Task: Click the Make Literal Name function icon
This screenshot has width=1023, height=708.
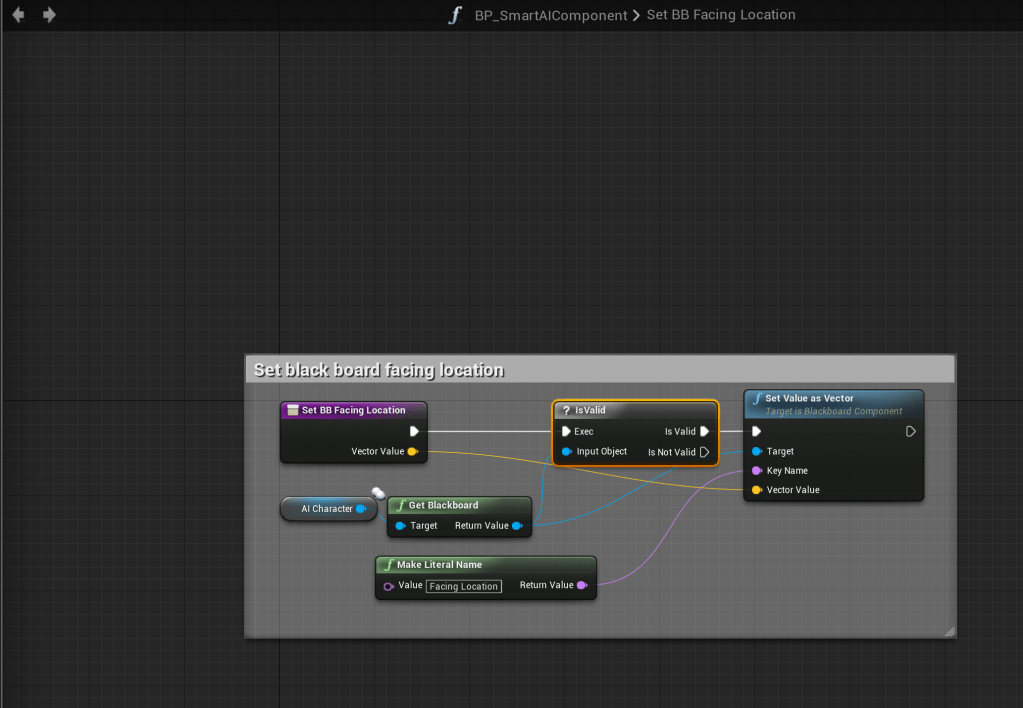Action: tap(389, 565)
